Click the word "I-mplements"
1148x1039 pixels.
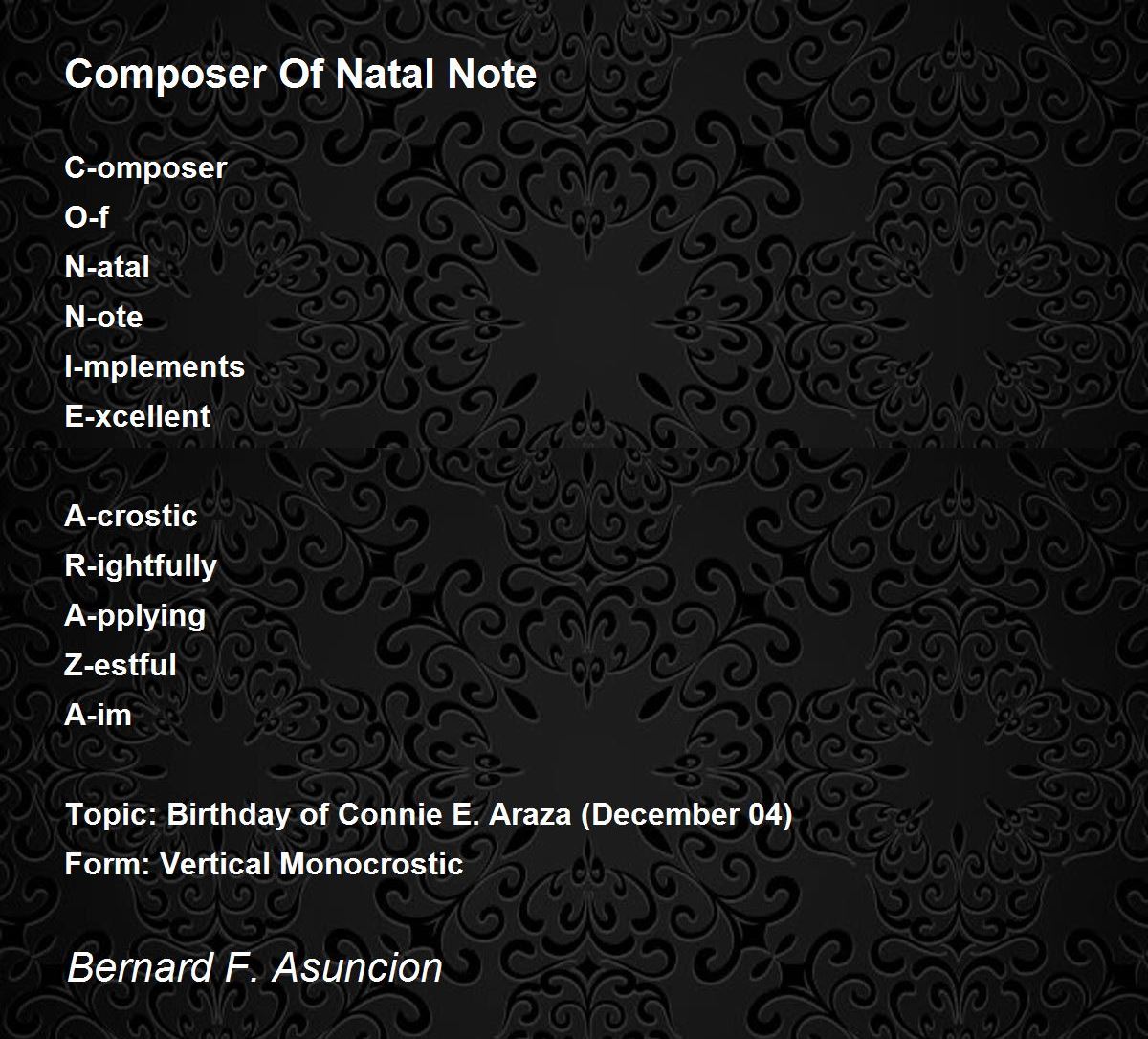pos(155,366)
